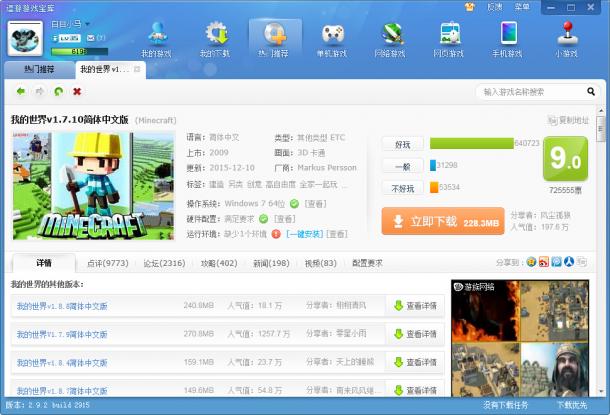
Task: Click 复制地址 copy address link
Action: [568, 120]
